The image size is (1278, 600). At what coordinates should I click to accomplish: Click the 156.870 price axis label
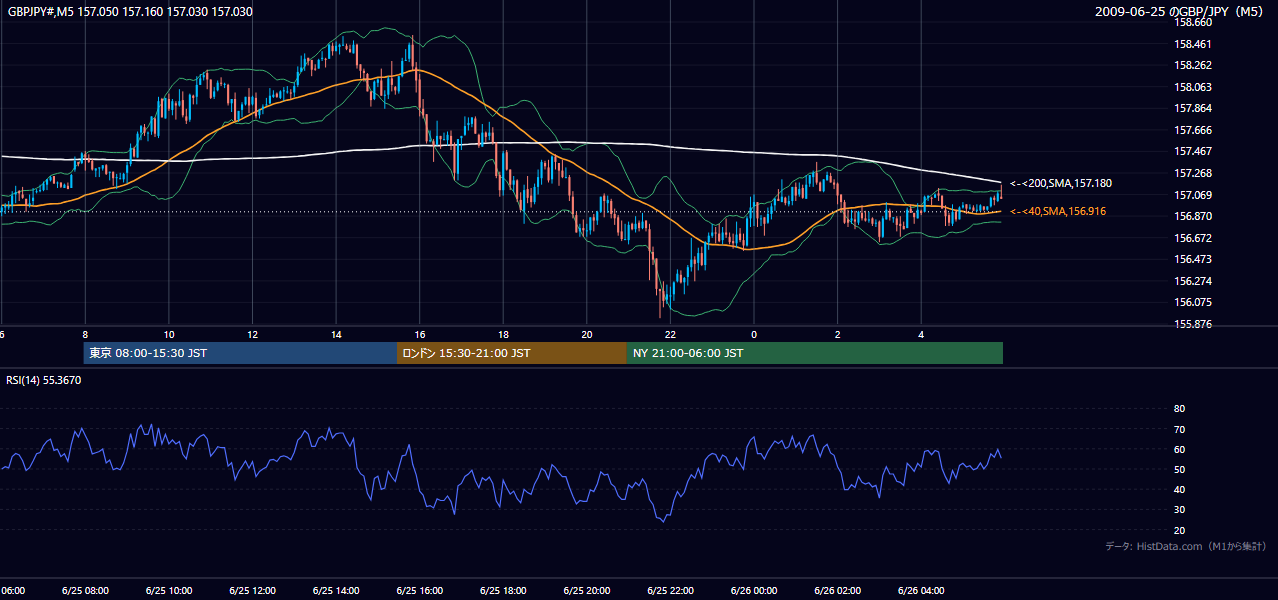1193,216
